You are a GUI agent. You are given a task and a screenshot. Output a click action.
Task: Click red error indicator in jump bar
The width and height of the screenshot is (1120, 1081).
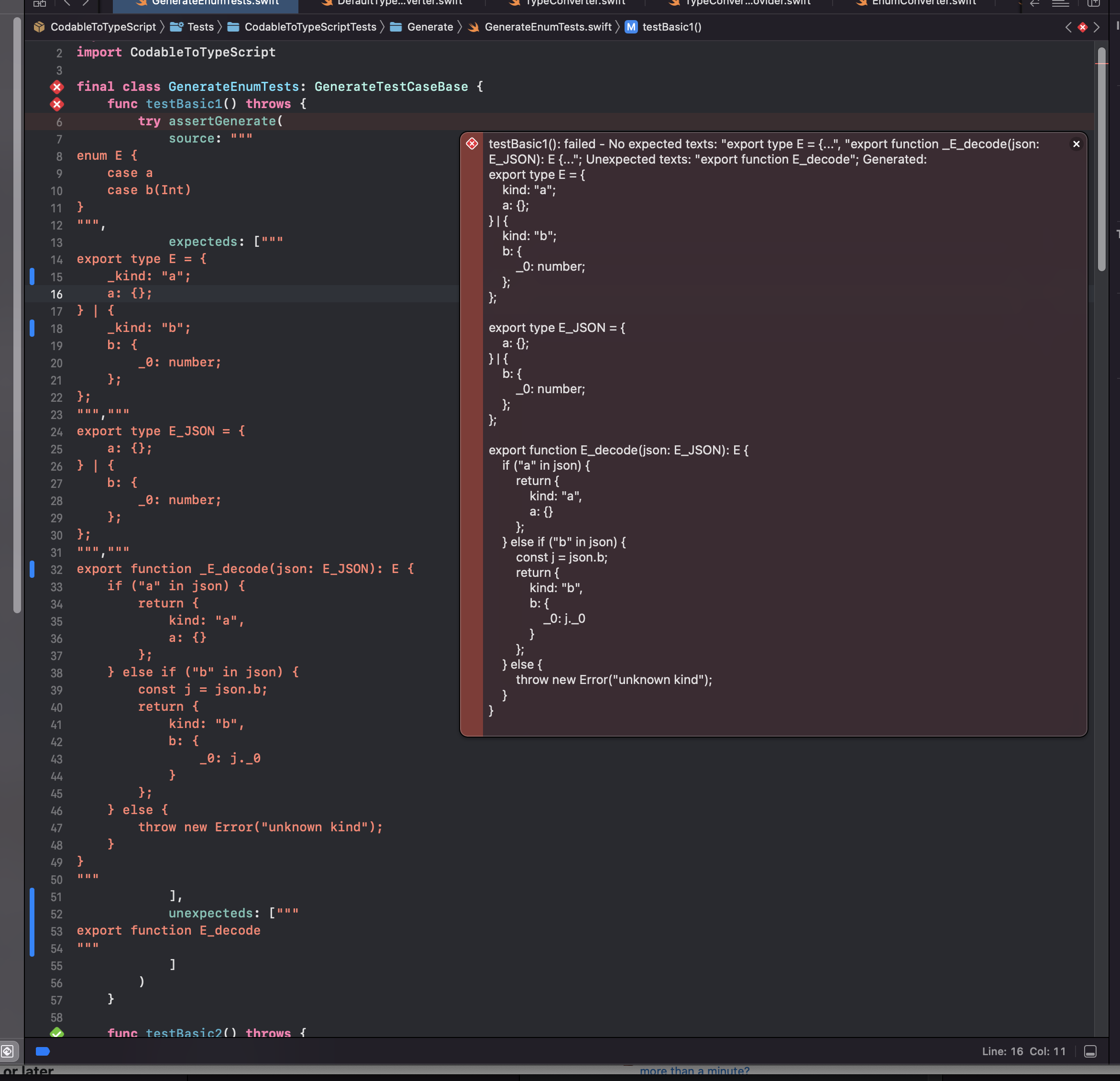[1082, 27]
